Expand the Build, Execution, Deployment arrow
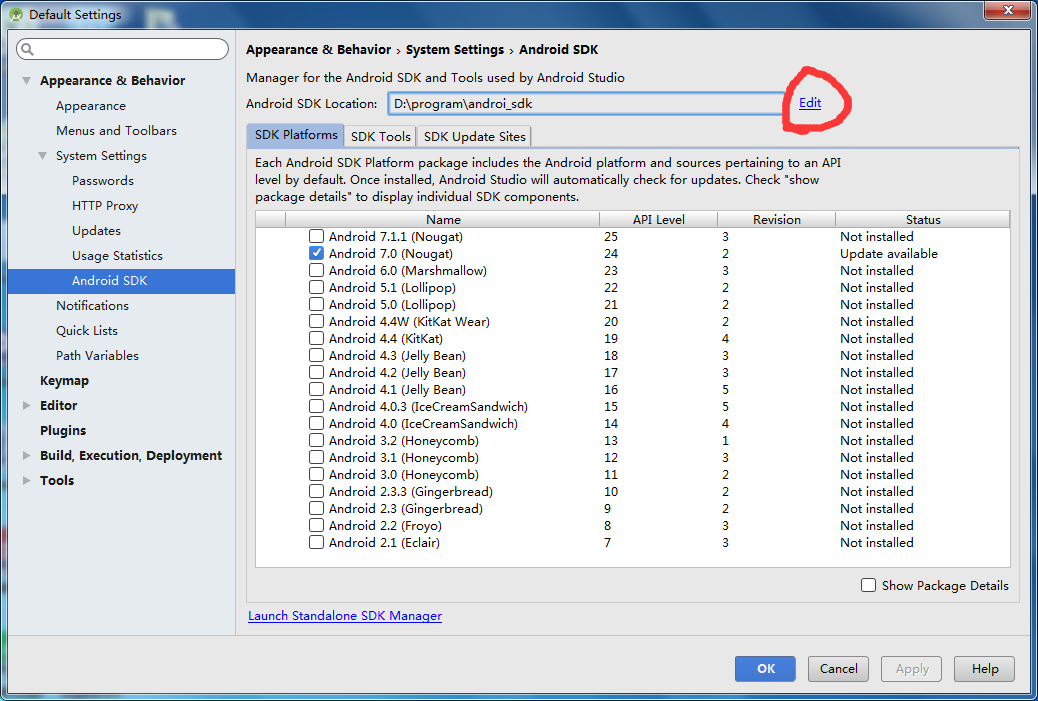1038x701 pixels. pyautogui.click(x=26, y=455)
